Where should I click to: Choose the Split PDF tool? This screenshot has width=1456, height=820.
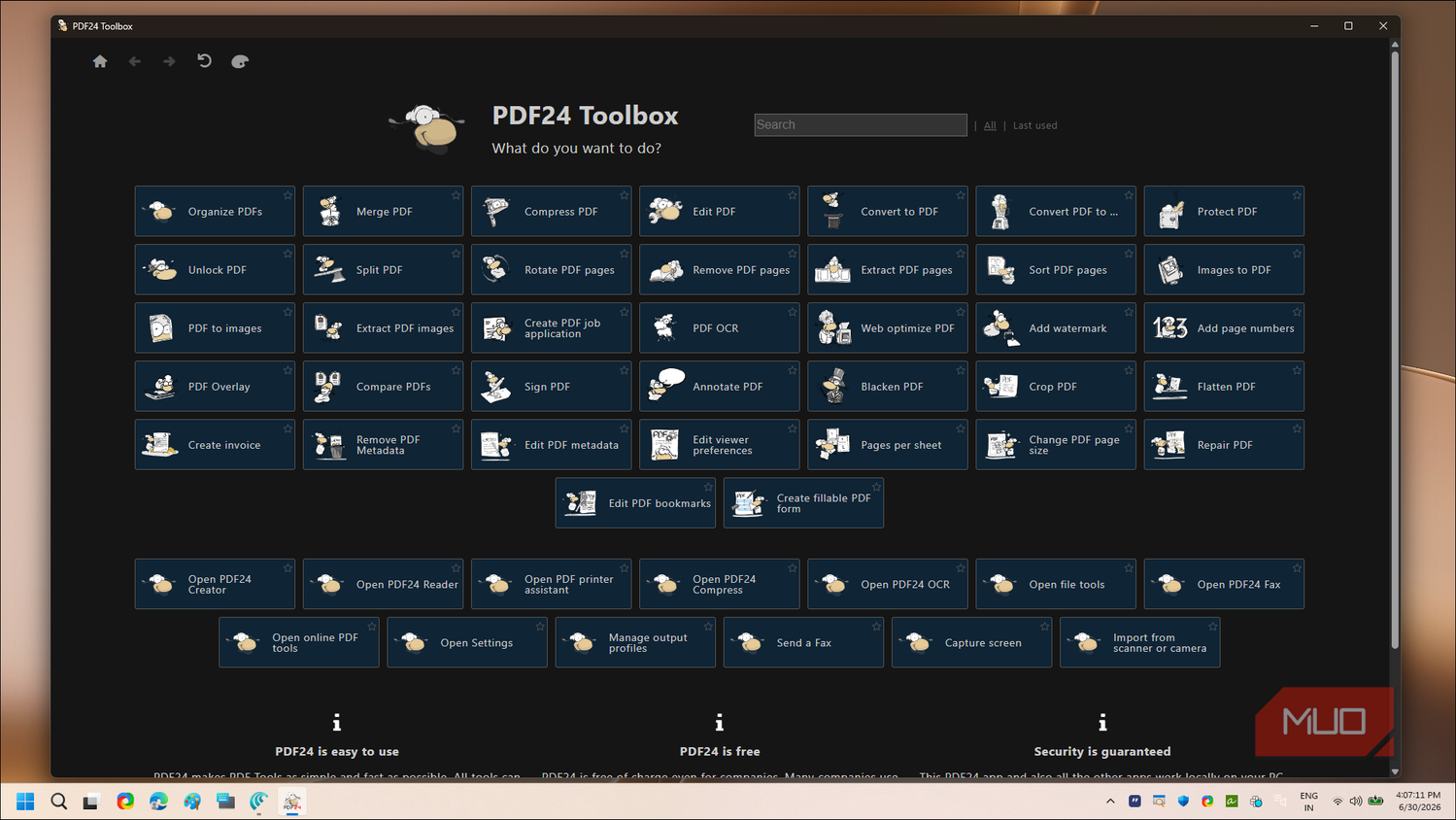click(x=383, y=269)
